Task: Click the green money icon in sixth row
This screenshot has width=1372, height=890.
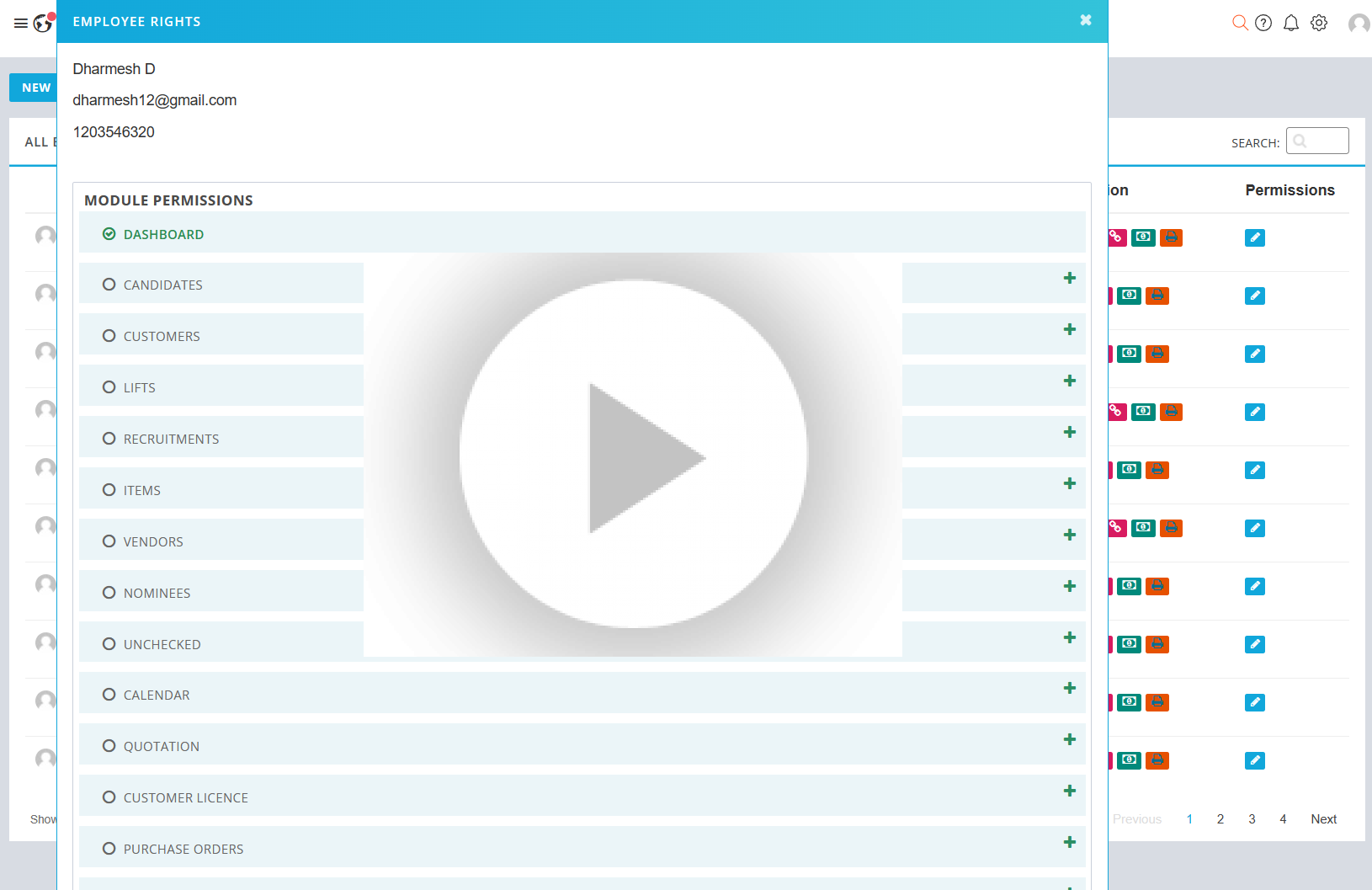Action: point(1143,528)
